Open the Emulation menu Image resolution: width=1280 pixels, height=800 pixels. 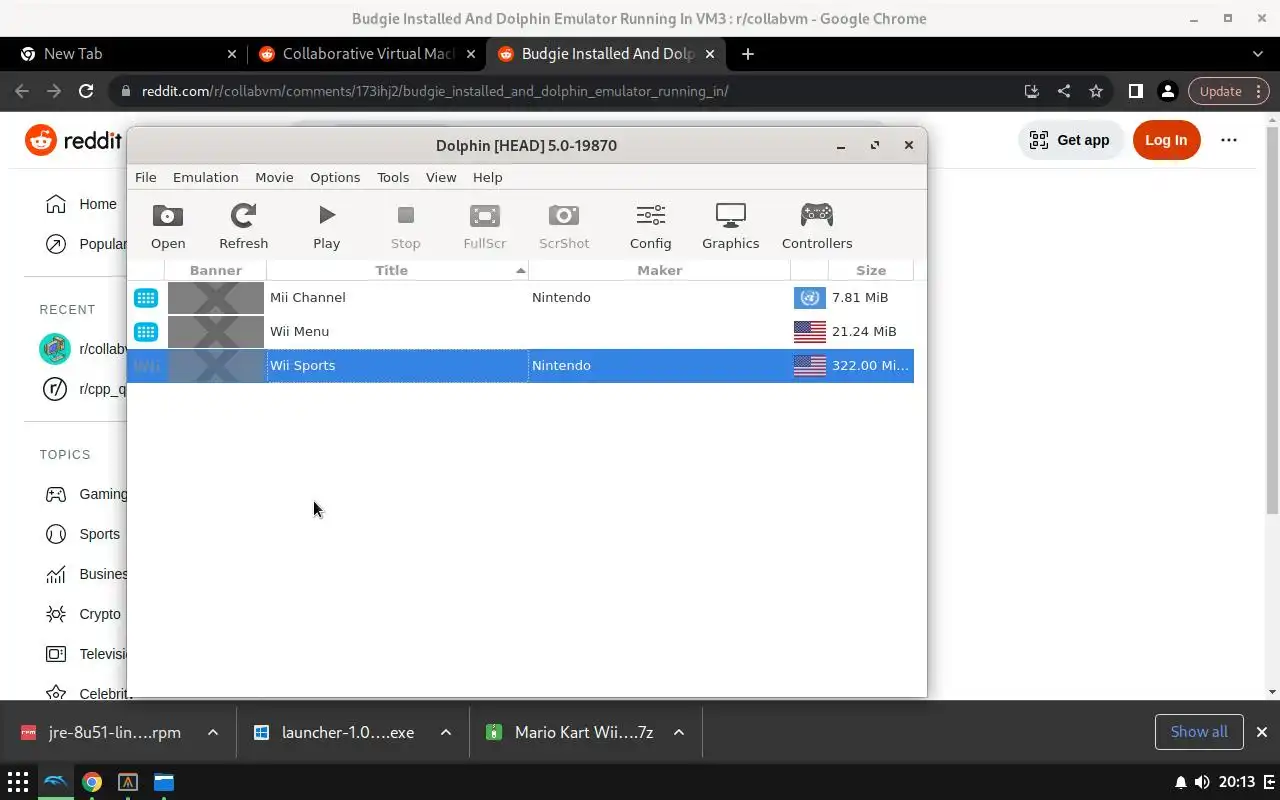point(205,177)
